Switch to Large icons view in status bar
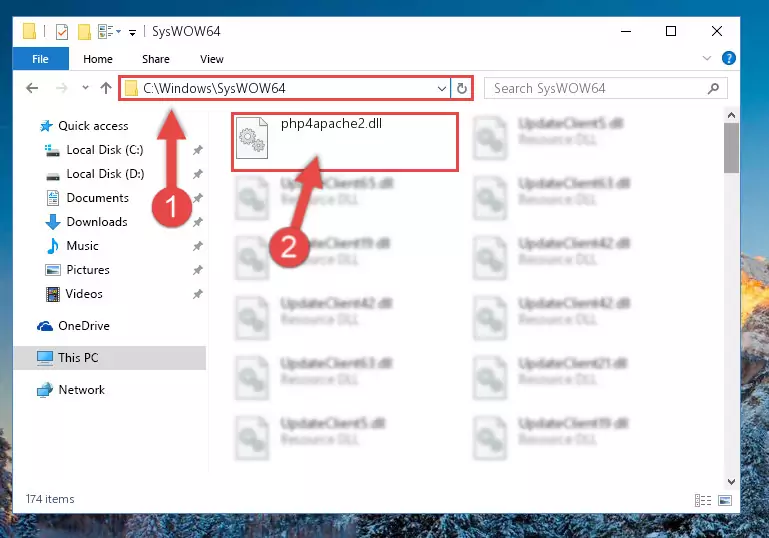 725,500
